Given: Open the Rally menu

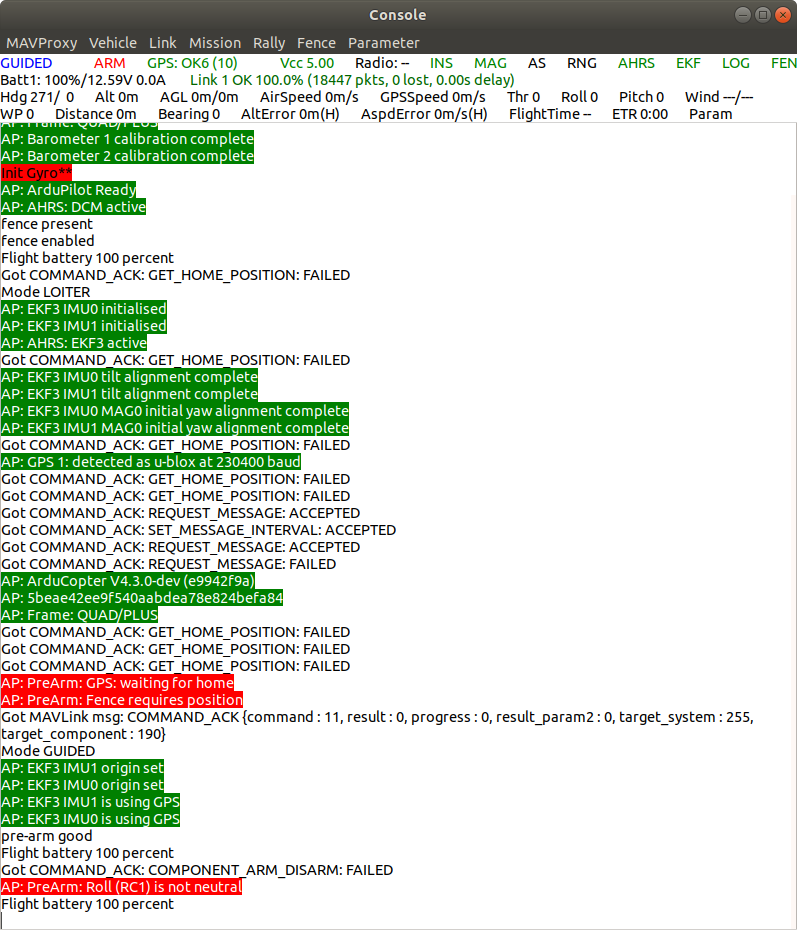Looking at the screenshot, I should pyautogui.click(x=269, y=43).
